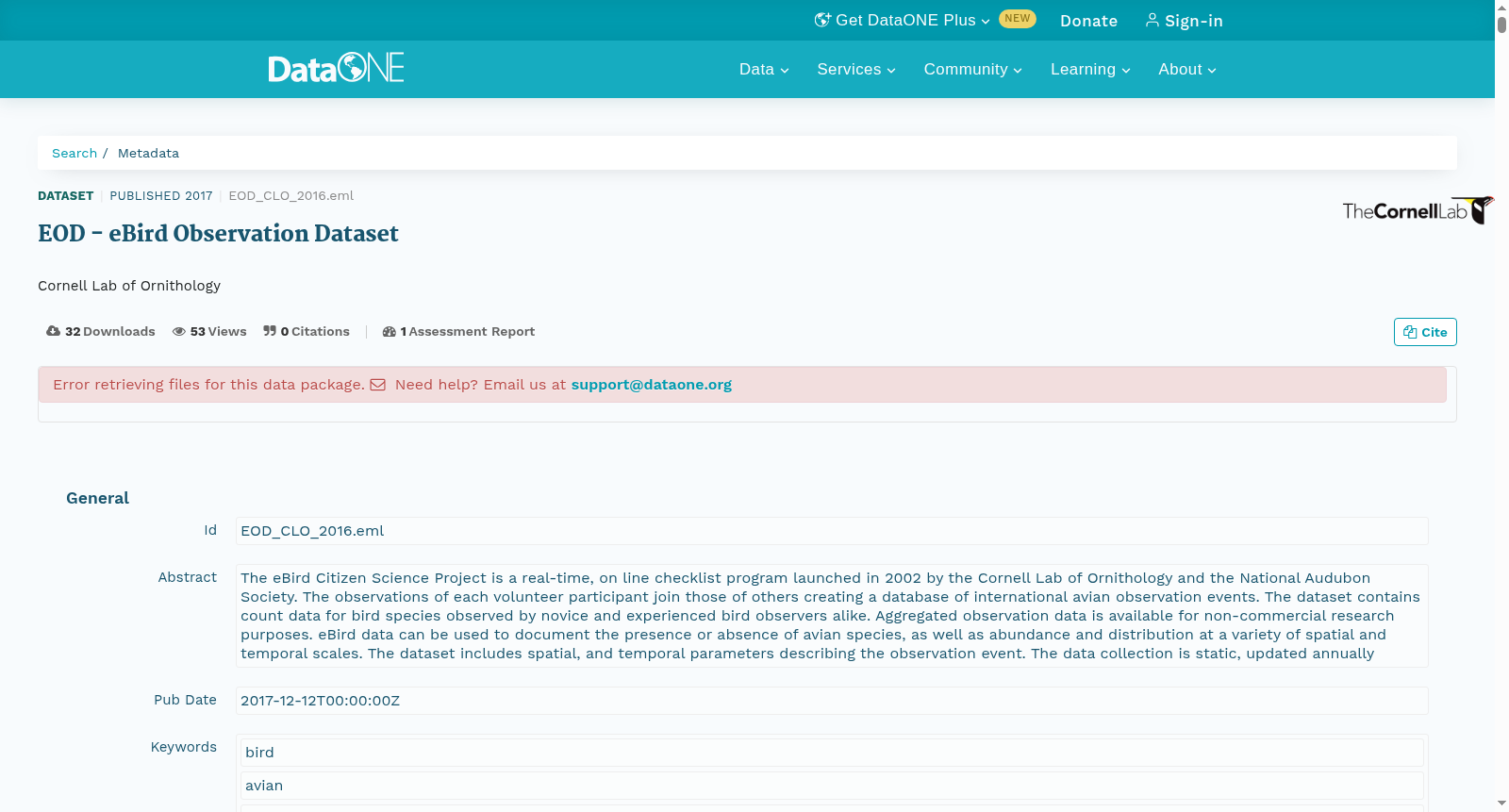Open the Services menu
Image resolution: width=1509 pixels, height=812 pixels.
pos(856,69)
